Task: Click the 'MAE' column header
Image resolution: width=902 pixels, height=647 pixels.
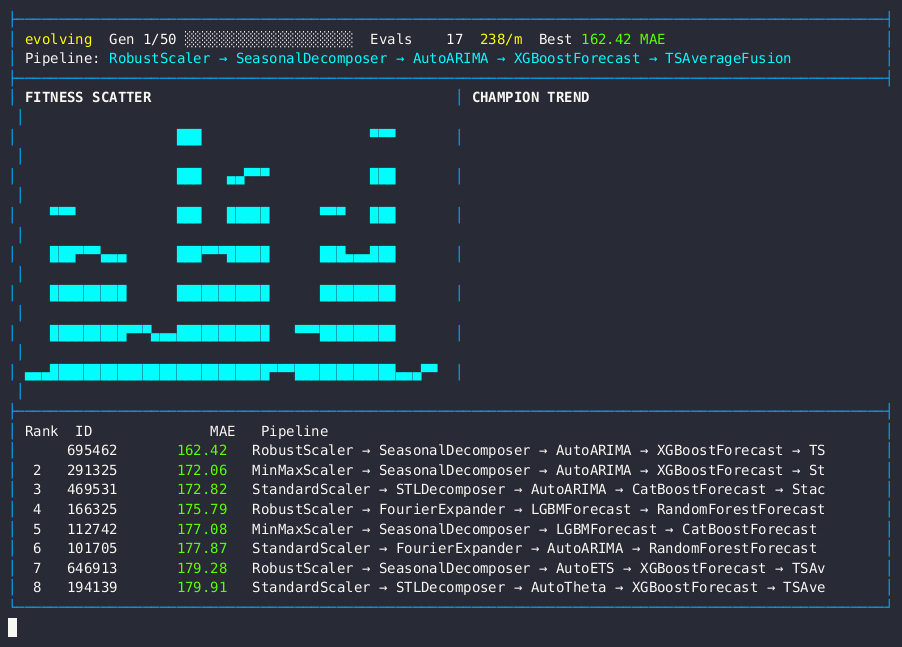Action: click(x=222, y=431)
